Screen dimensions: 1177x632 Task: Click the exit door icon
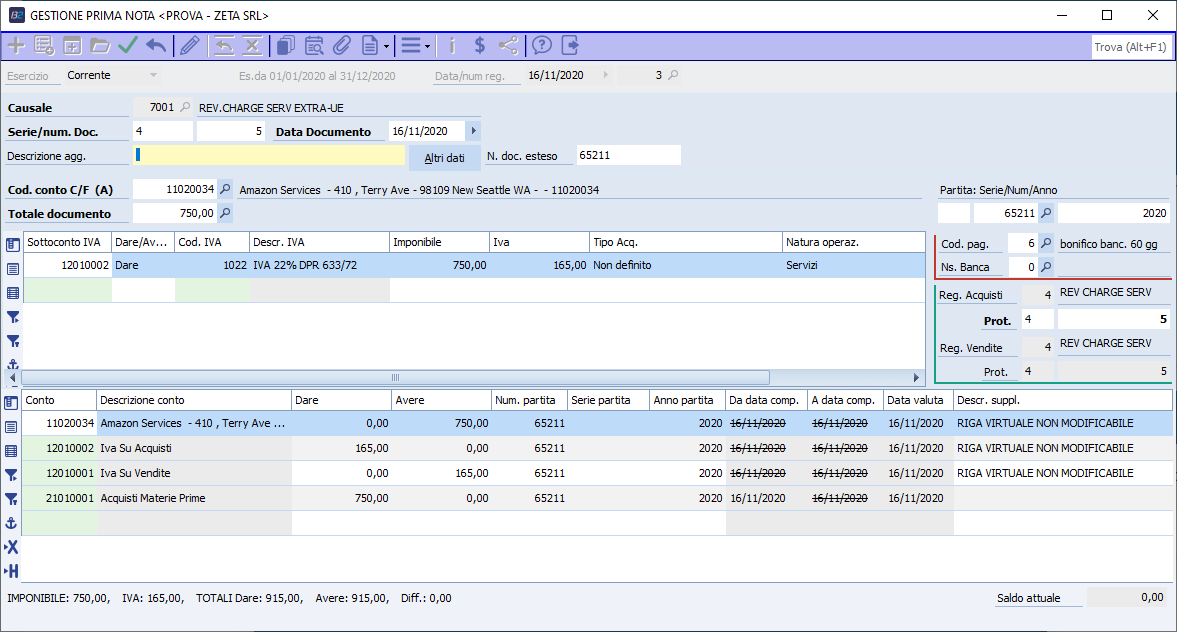tap(570, 45)
